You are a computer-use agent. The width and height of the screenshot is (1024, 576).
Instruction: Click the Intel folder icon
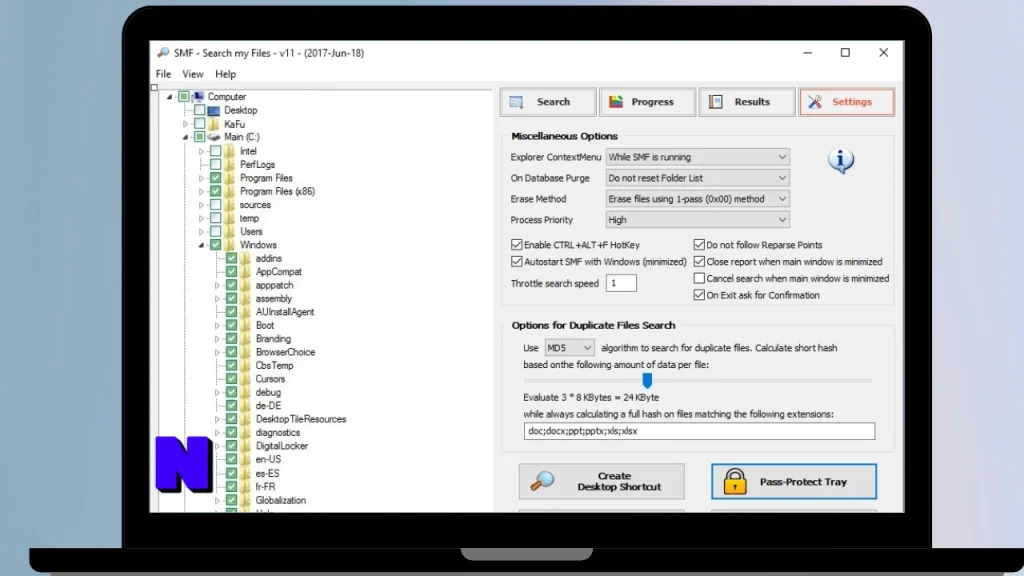coord(229,151)
